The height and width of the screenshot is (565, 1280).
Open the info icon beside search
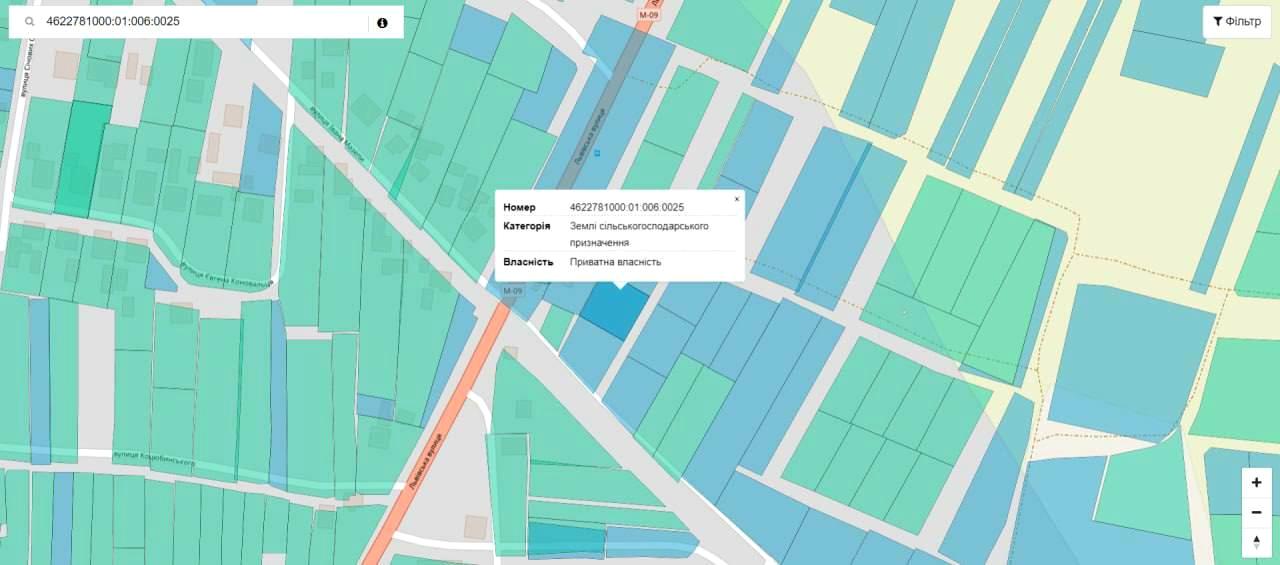[x=382, y=22]
